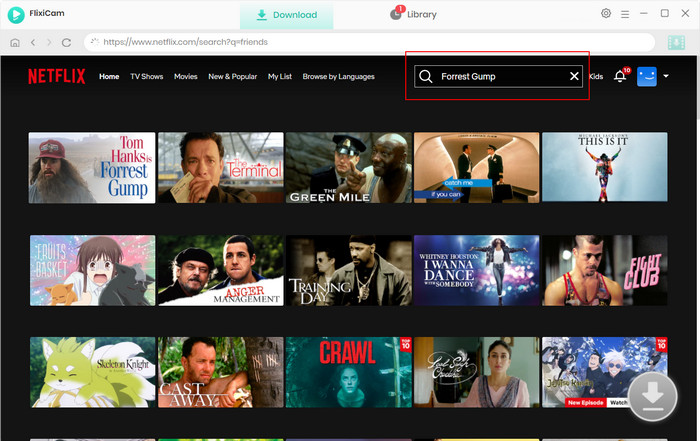Open New & Popular section
Image resolution: width=700 pixels, height=441 pixels.
click(x=233, y=77)
